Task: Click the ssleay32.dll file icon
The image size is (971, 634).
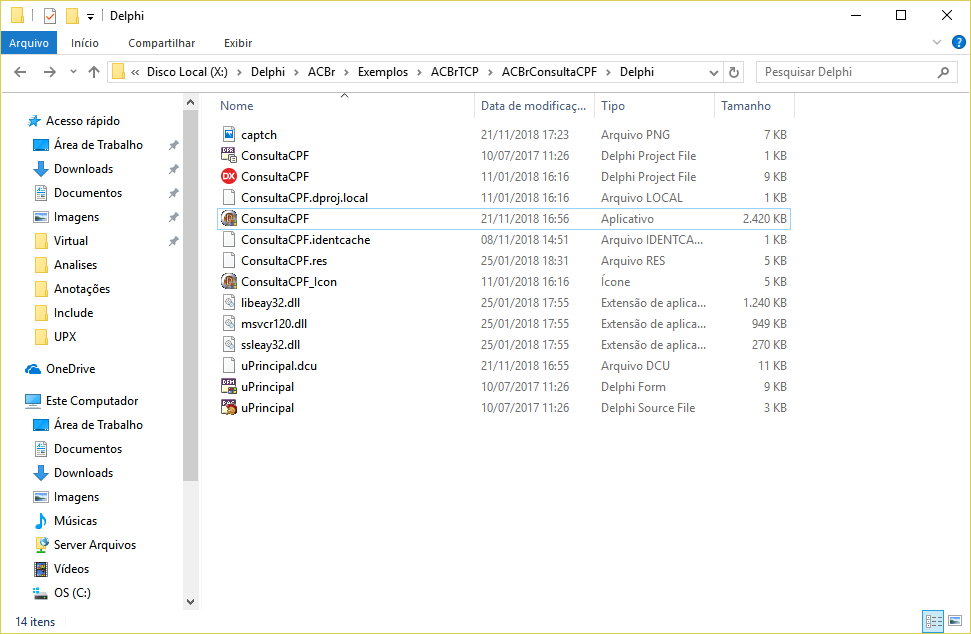Action: click(229, 345)
